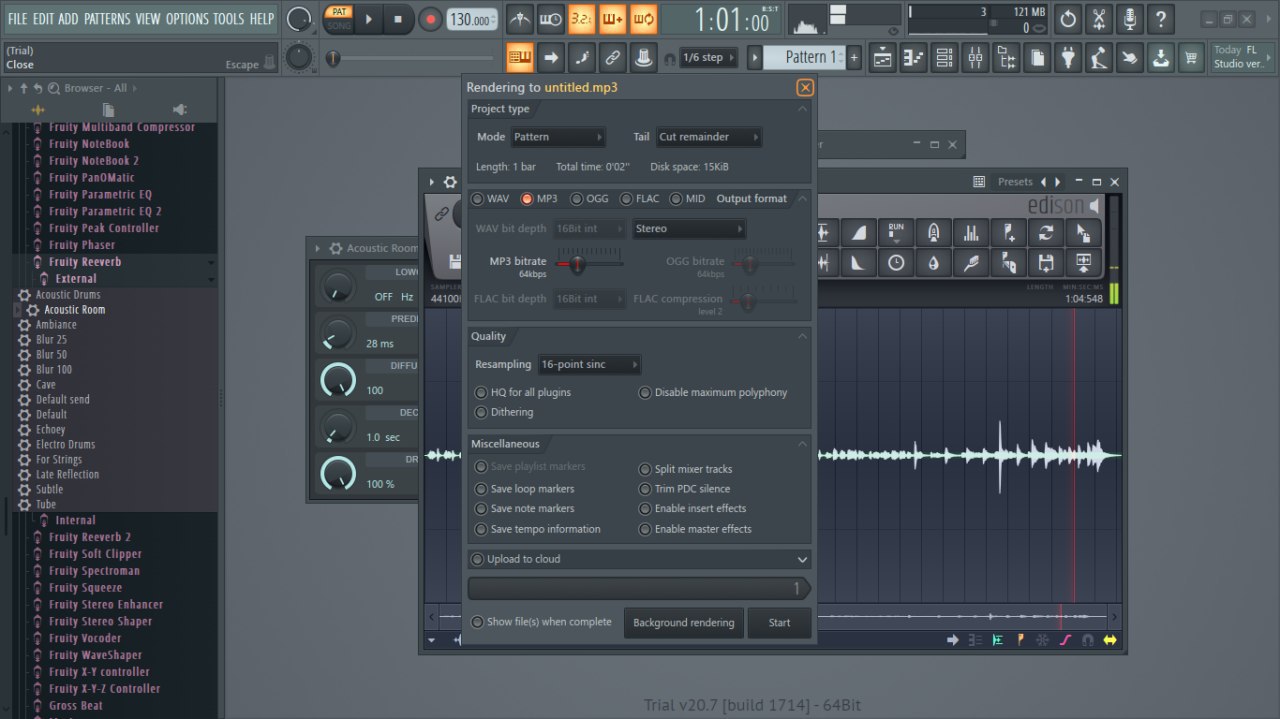
Task: Toggle Enable master effects
Action: (695, 529)
